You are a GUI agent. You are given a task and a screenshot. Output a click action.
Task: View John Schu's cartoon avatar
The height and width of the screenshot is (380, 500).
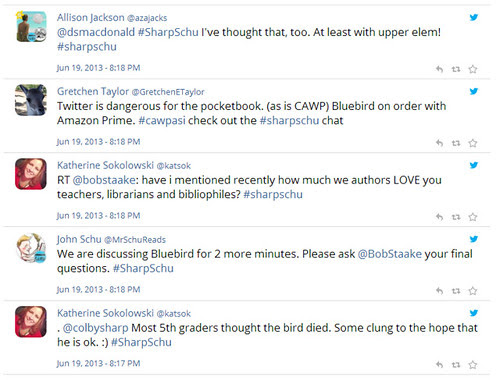pos(31,248)
